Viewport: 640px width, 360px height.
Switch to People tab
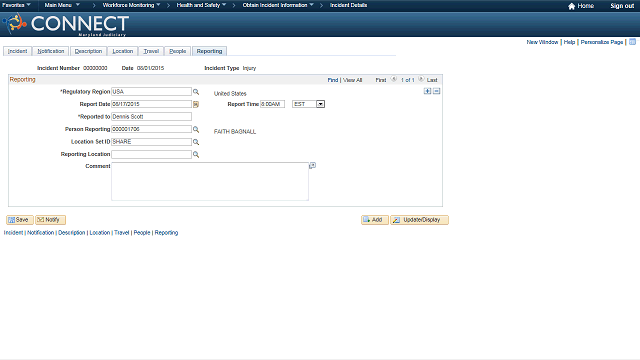click(x=178, y=51)
